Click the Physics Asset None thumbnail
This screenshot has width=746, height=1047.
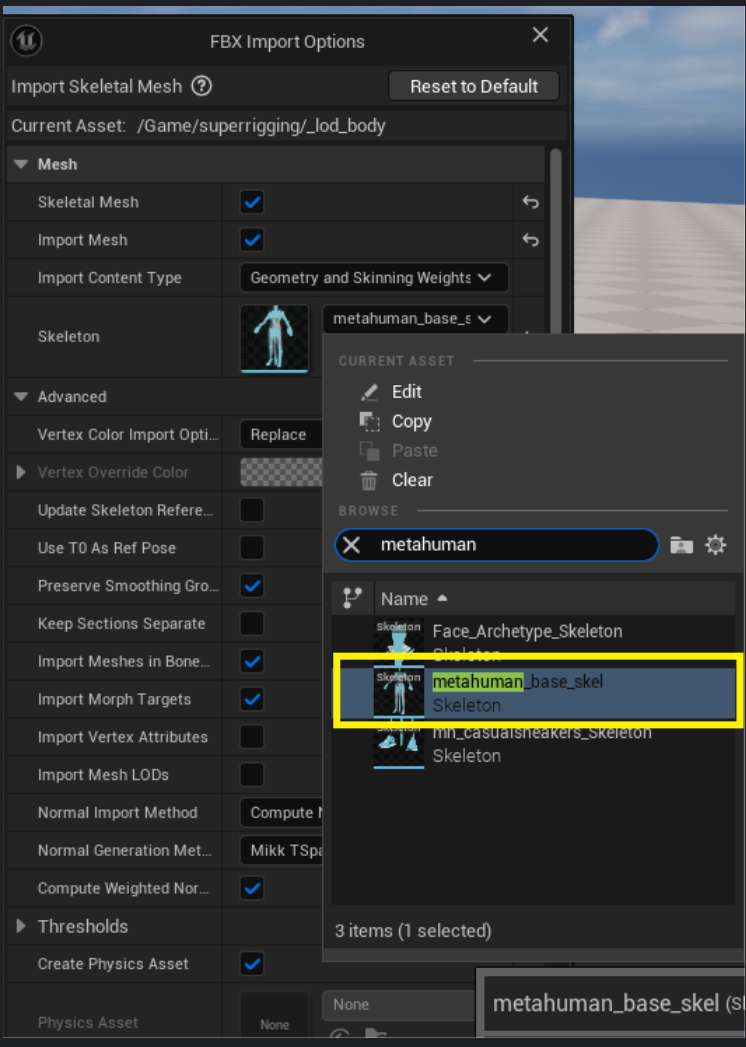[274, 1014]
